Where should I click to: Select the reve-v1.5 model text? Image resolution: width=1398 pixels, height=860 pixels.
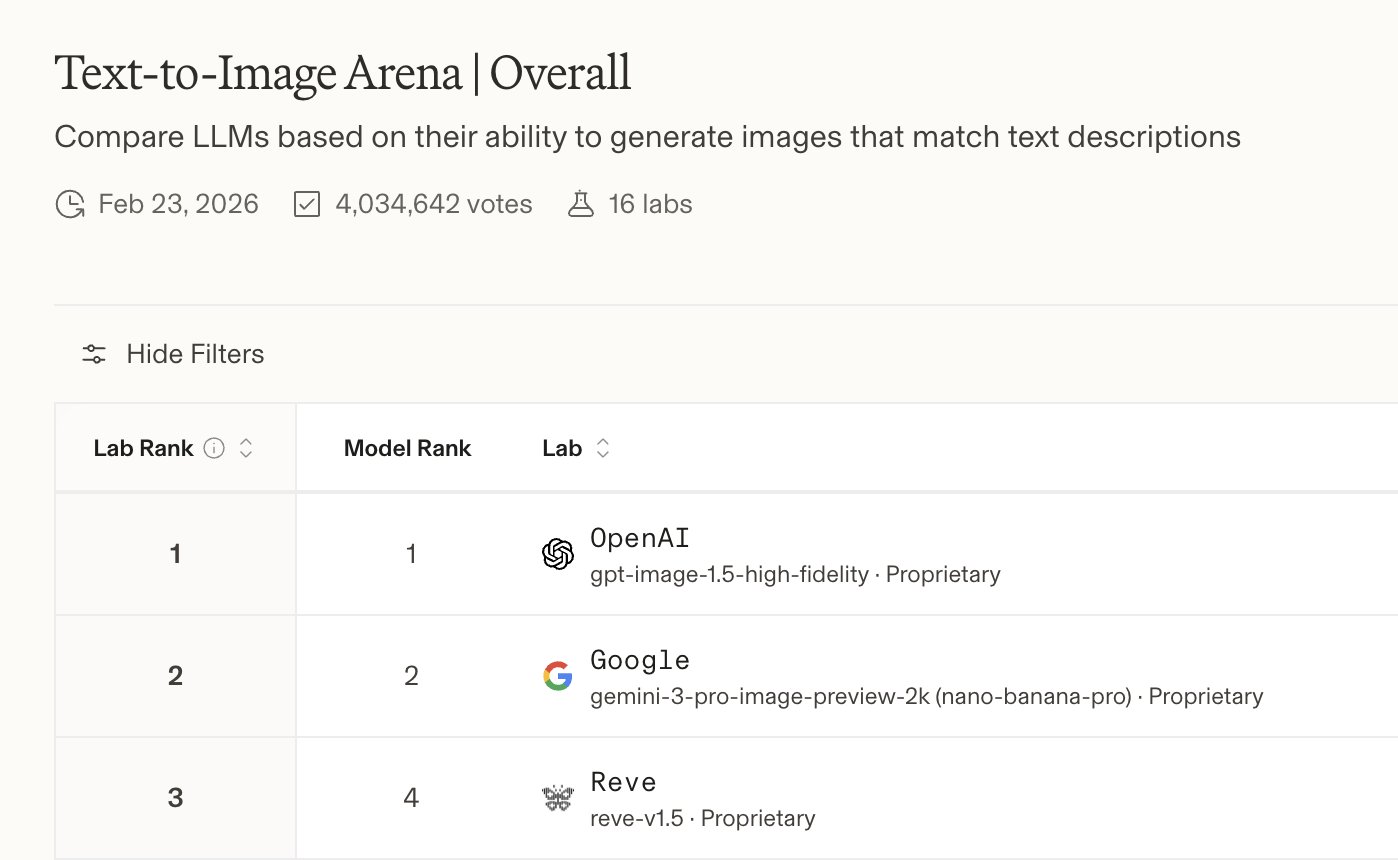(x=637, y=818)
